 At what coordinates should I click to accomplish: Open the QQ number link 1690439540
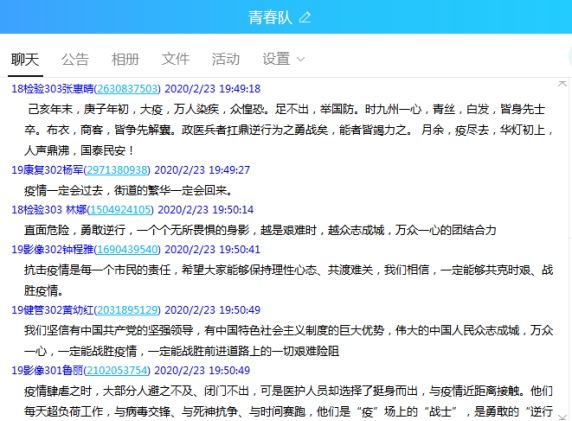click(127, 250)
